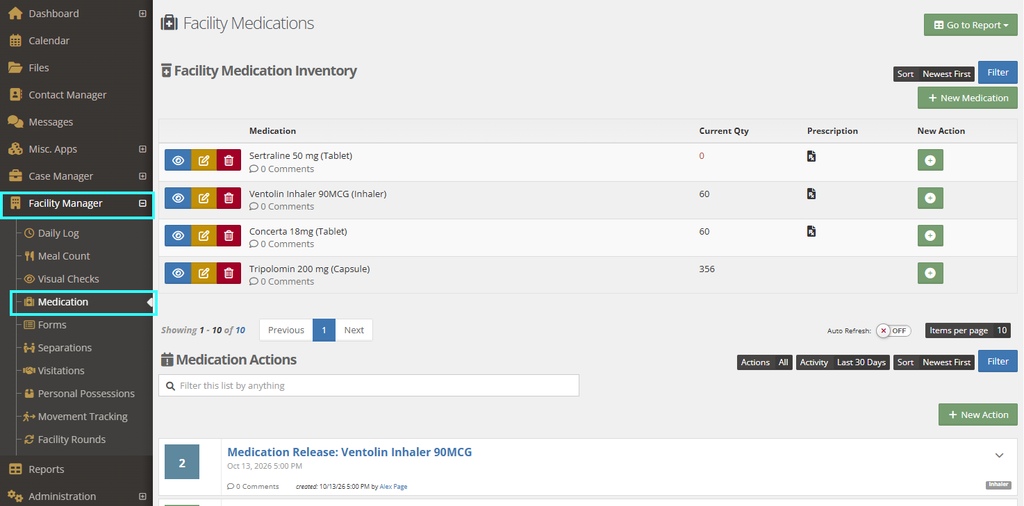Go to Previous page
This screenshot has width=1024, height=506.
click(286, 330)
